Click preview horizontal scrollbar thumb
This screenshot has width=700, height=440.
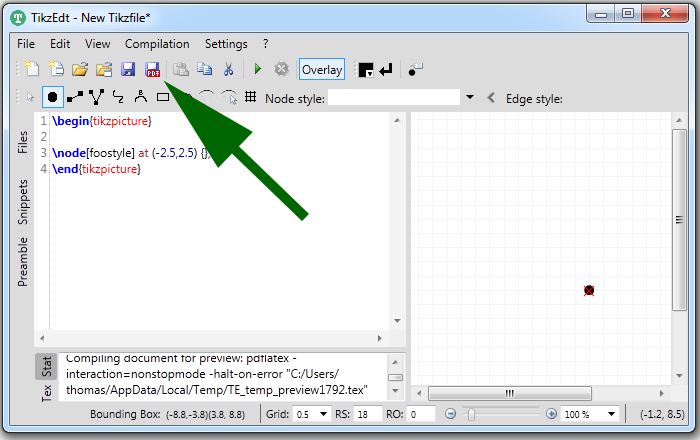(510, 393)
